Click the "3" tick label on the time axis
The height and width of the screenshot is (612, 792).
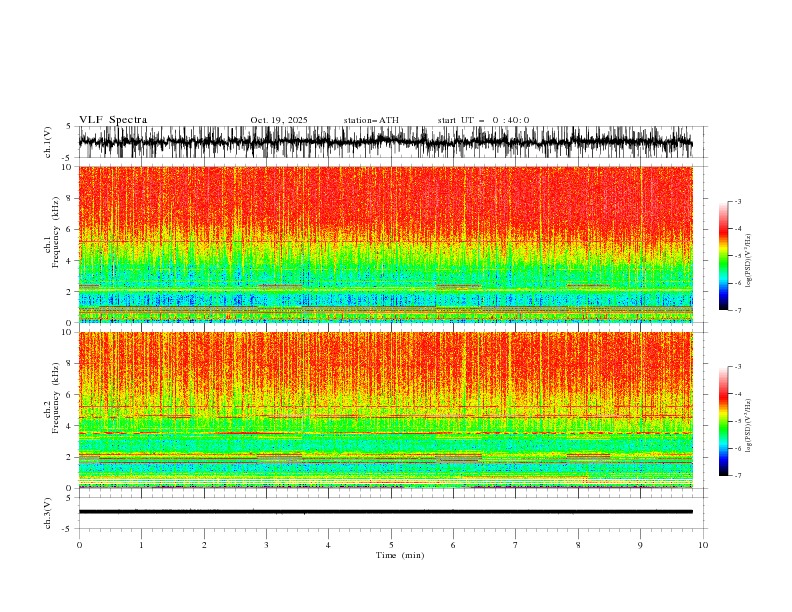(x=266, y=545)
